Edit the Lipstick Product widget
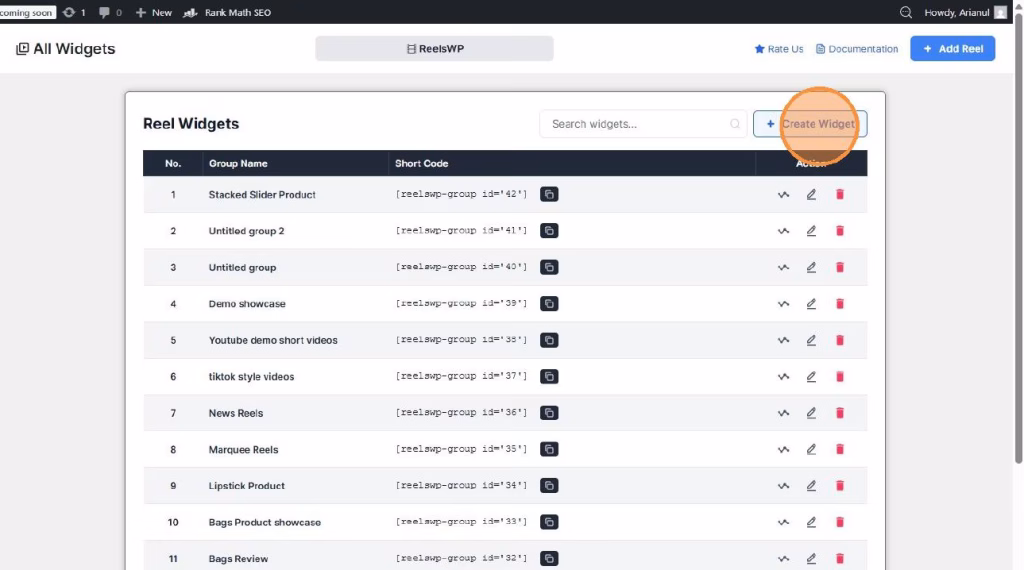Viewport: 1024px width, 570px height. (x=811, y=486)
